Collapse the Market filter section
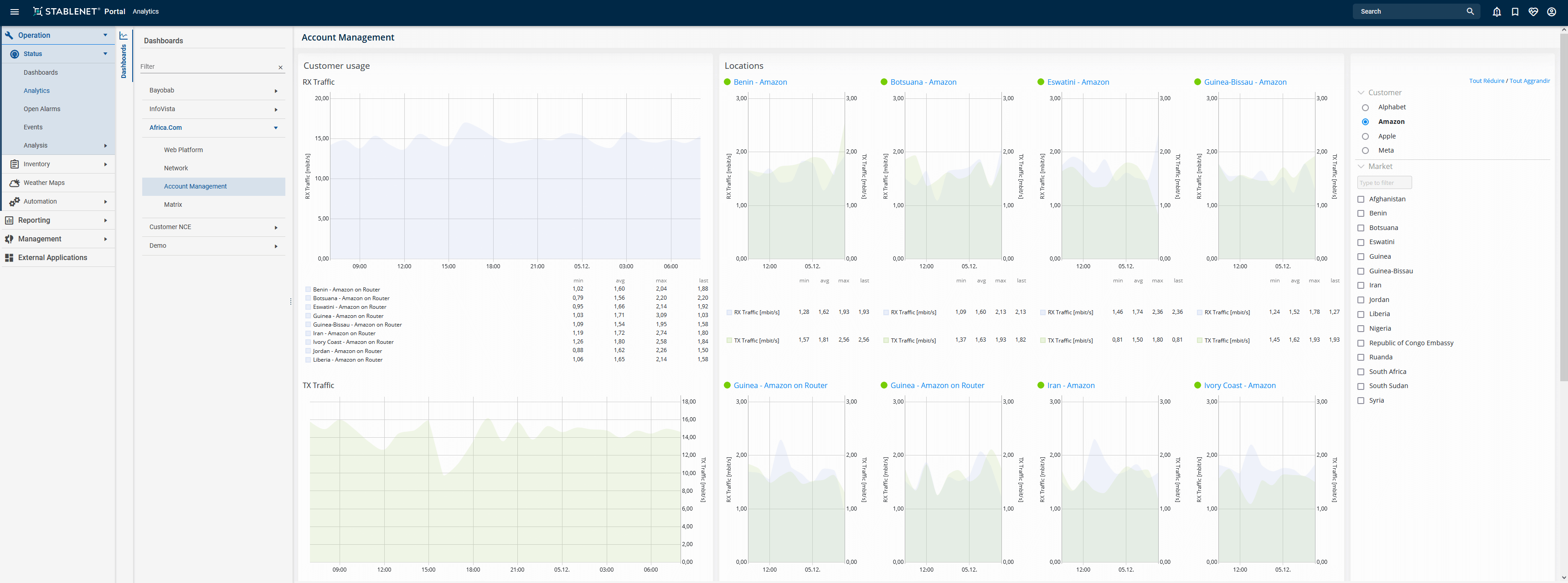The height and width of the screenshot is (583, 1568). click(x=1361, y=167)
